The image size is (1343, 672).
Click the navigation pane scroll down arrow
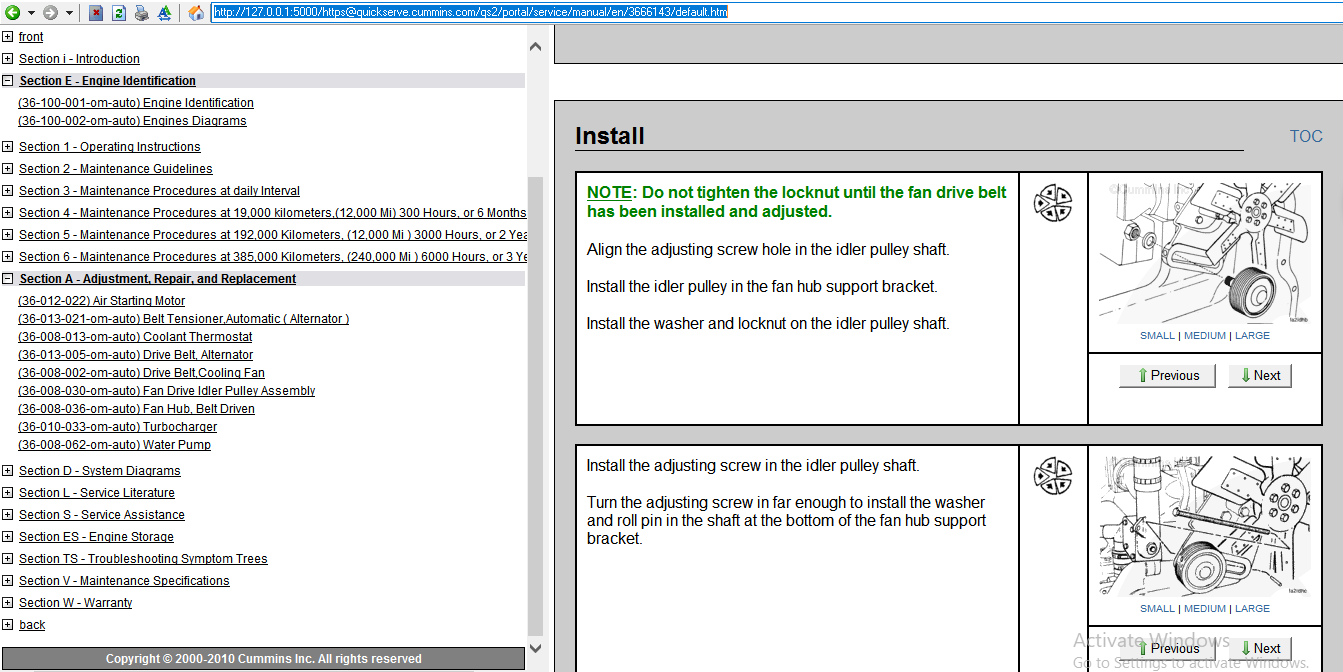click(535, 649)
